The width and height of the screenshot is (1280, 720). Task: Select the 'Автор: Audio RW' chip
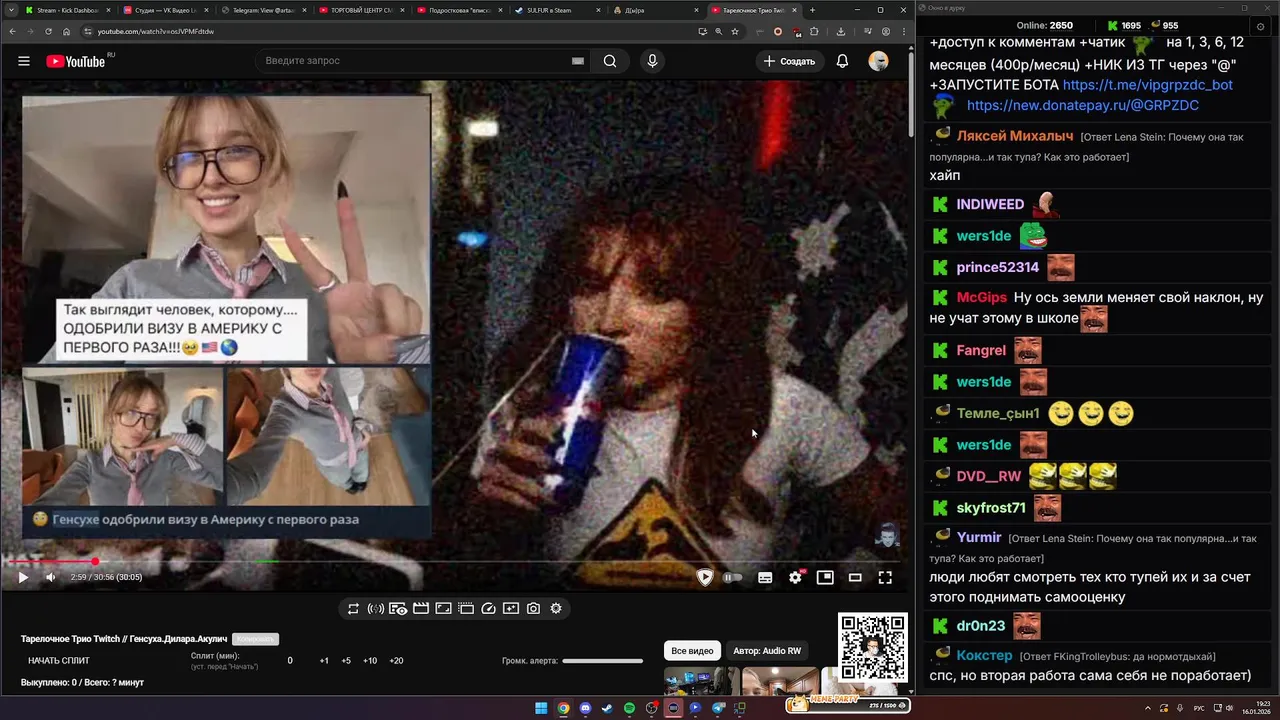(x=767, y=651)
